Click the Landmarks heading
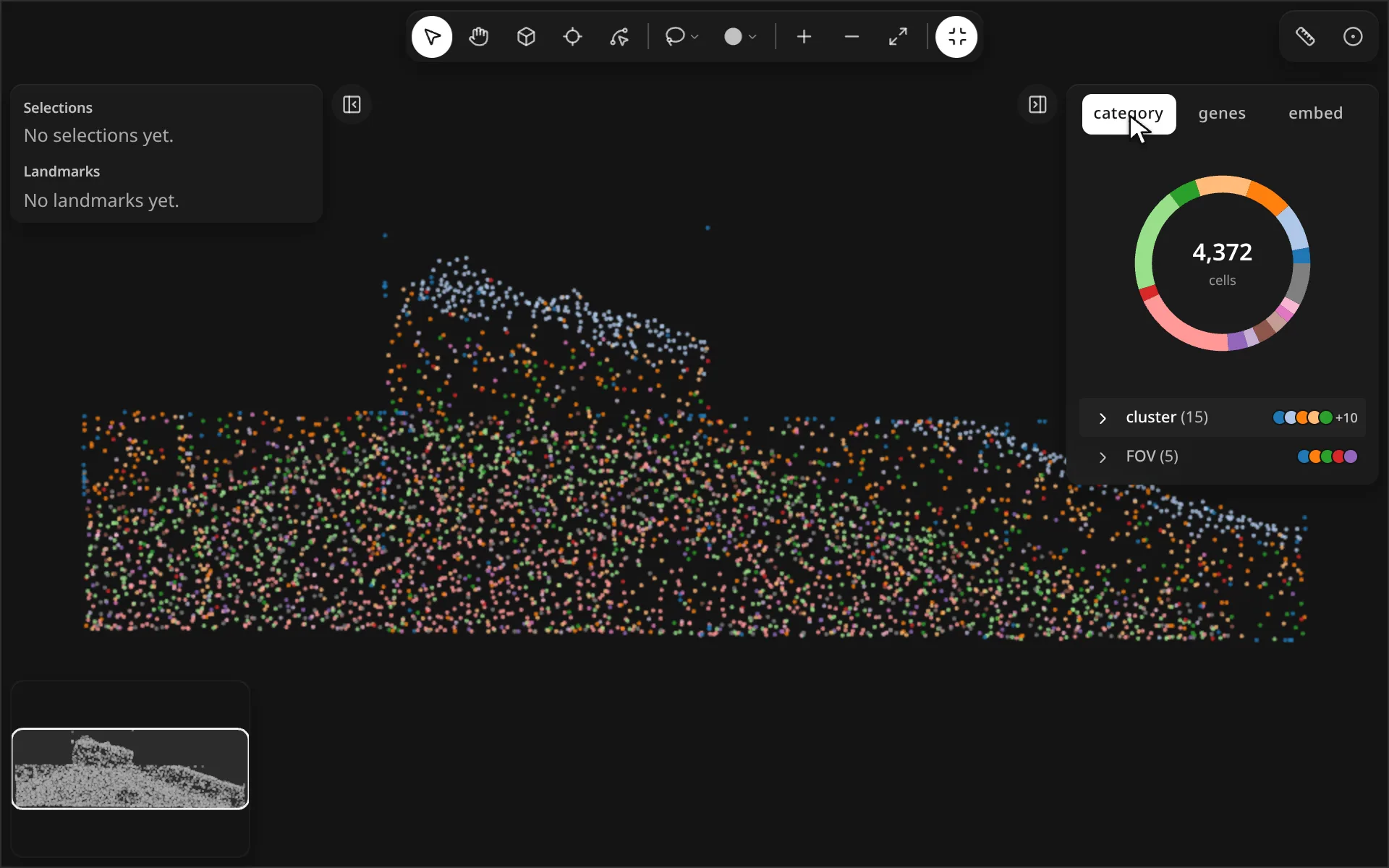Viewport: 1389px width, 868px height. point(61,171)
